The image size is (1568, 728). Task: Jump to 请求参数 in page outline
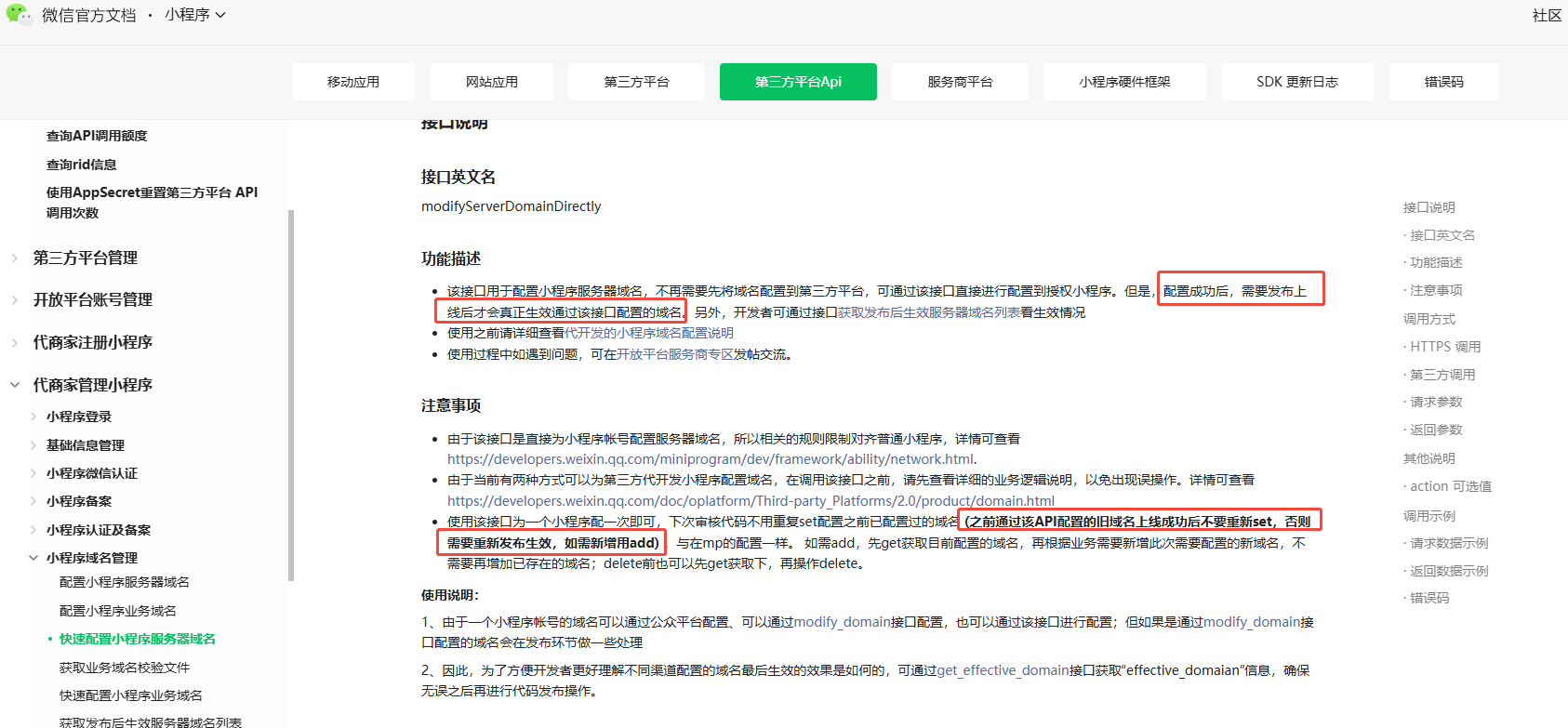click(x=1436, y=402)
